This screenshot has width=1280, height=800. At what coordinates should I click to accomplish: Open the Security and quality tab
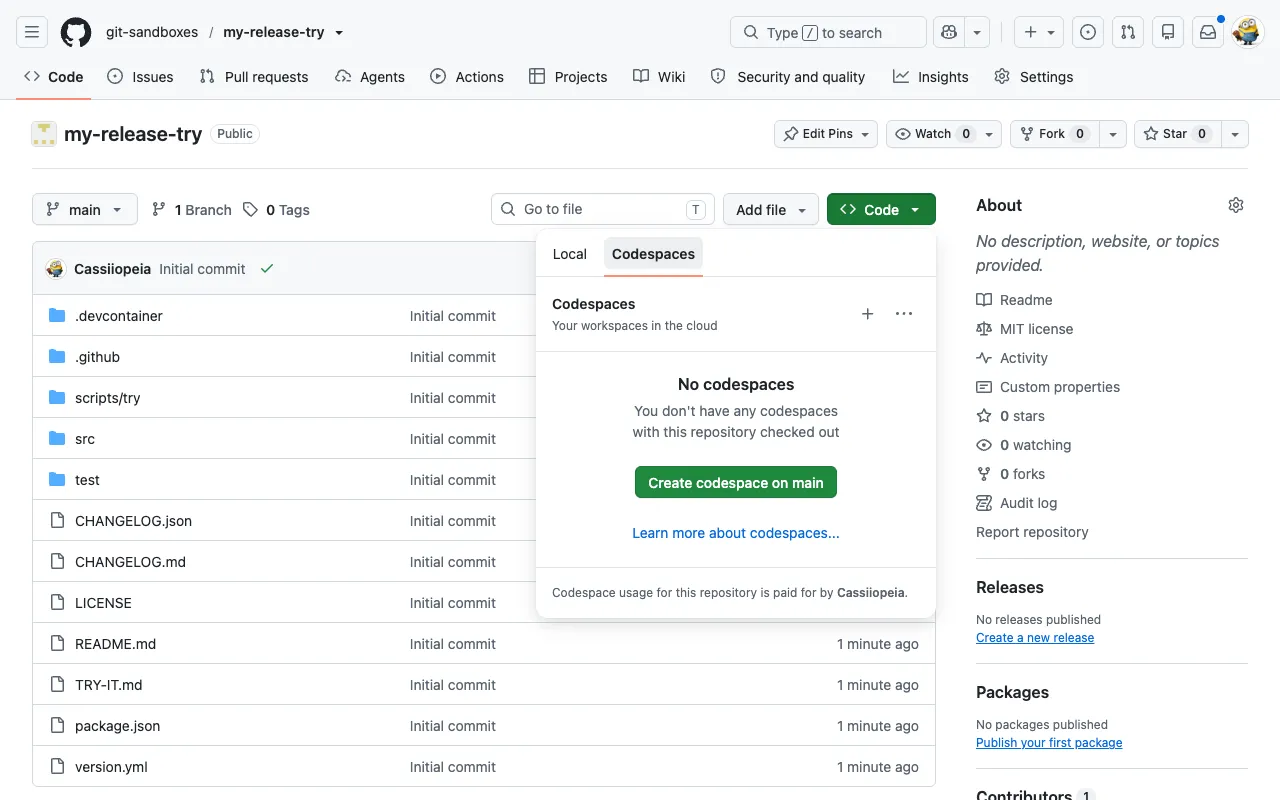click(x=788, y=77)
